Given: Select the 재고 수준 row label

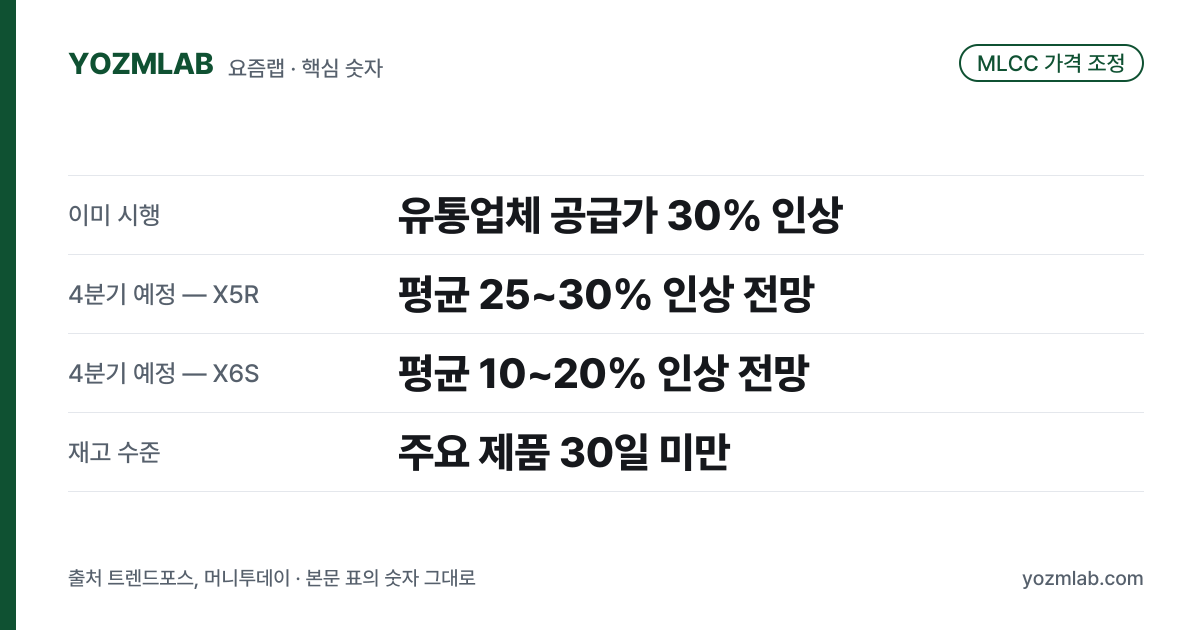Looking at the screenshot, I should coord(114,452).
